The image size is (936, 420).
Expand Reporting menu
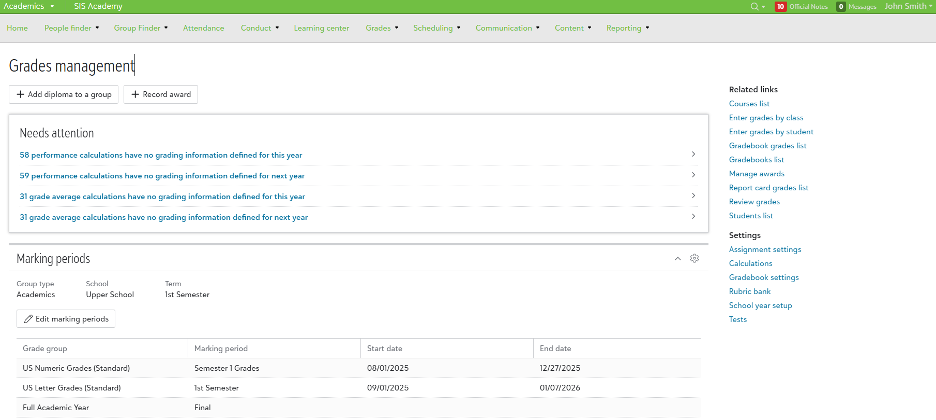pos(627,28)
